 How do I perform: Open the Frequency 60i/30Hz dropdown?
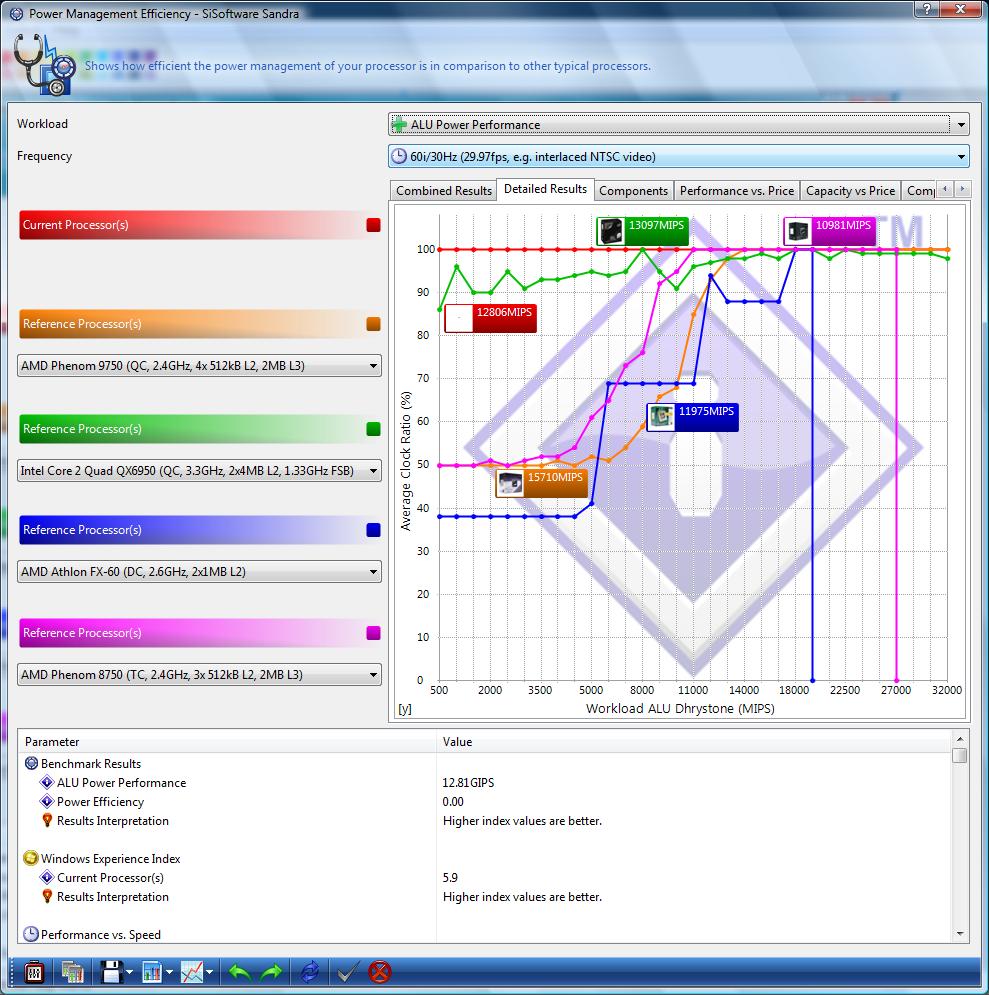[679, 156]
